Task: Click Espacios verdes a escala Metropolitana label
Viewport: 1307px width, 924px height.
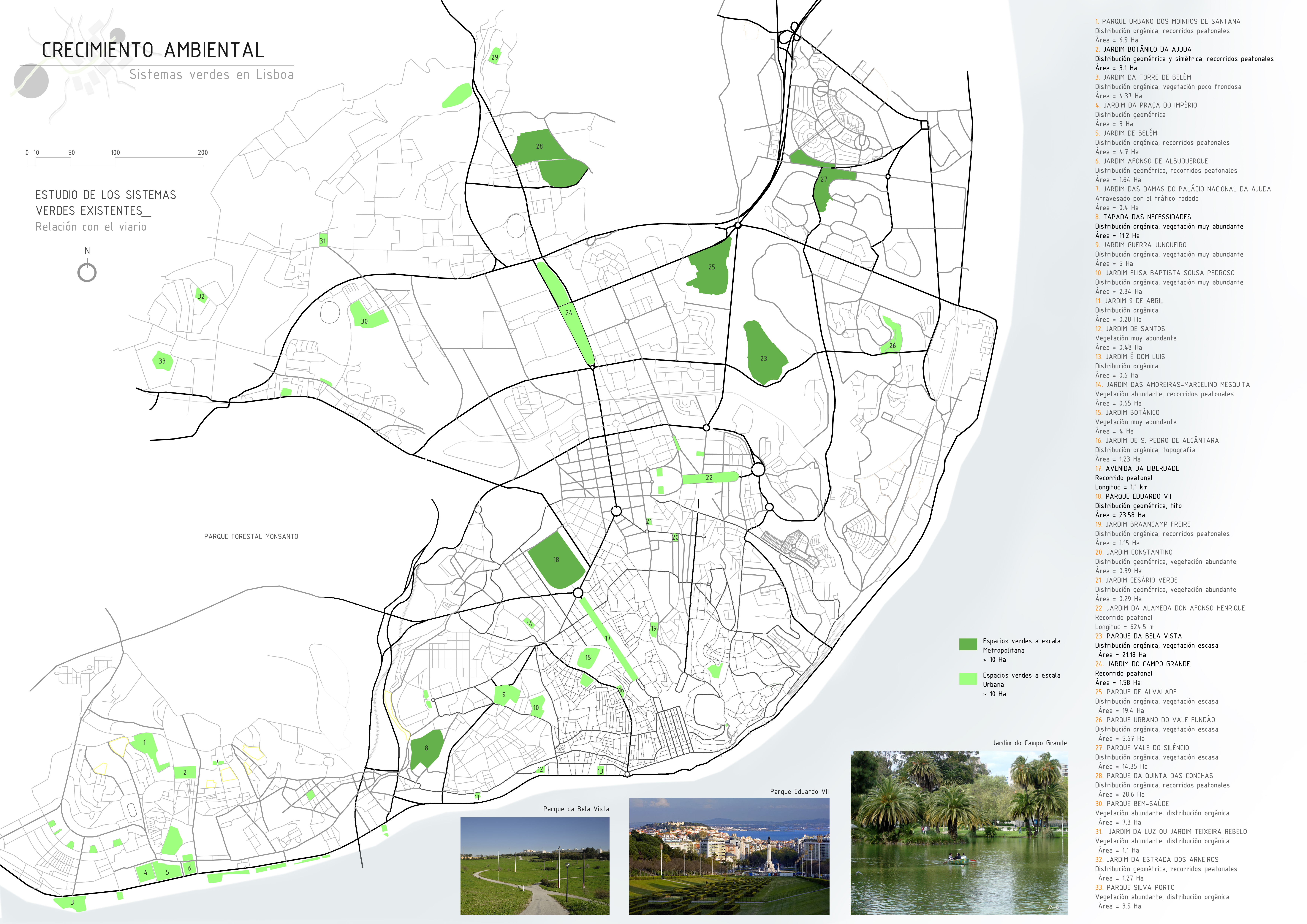Action: click(1021, 646)
